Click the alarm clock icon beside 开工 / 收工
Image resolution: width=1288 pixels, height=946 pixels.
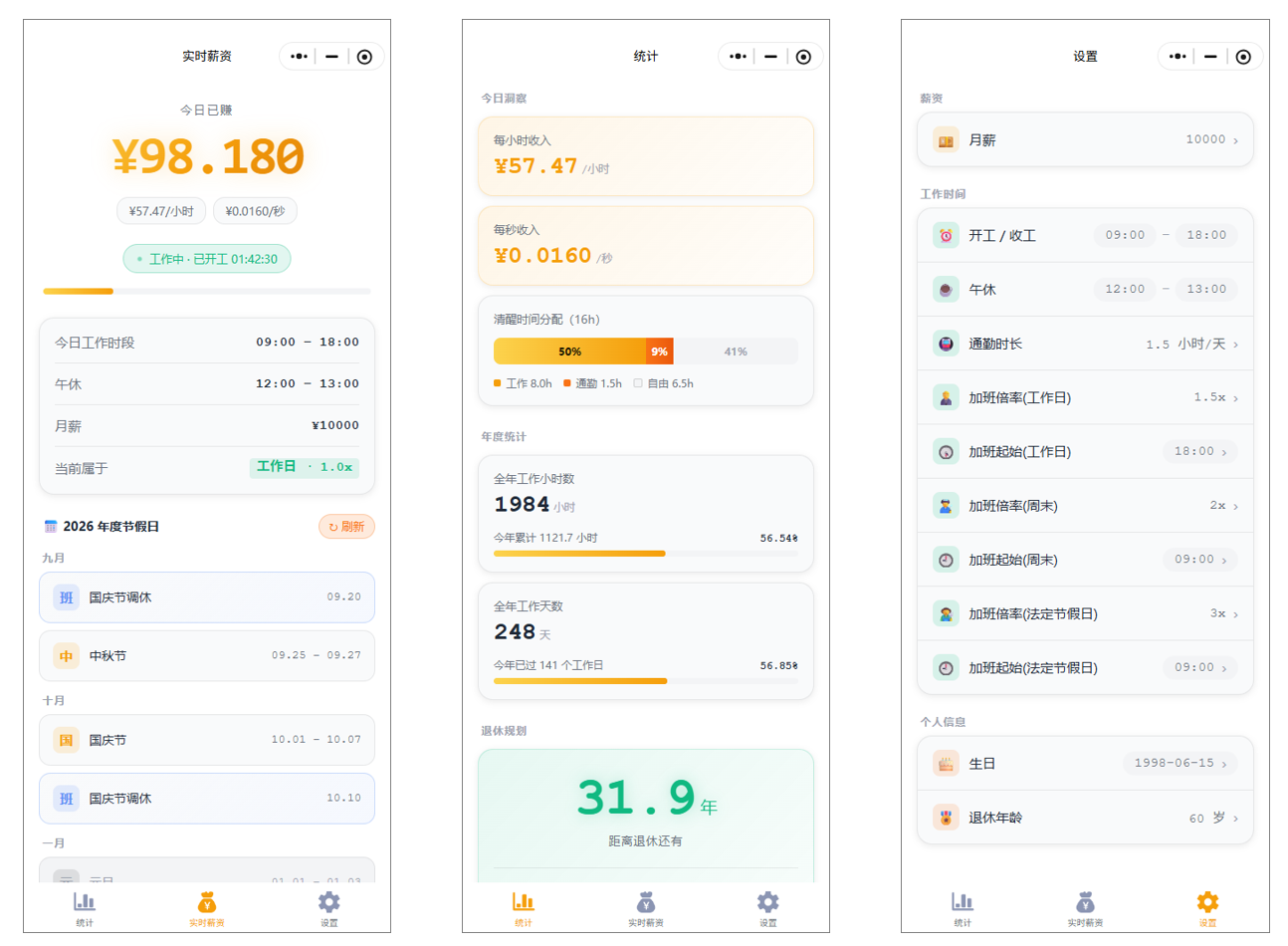point(946,236)
